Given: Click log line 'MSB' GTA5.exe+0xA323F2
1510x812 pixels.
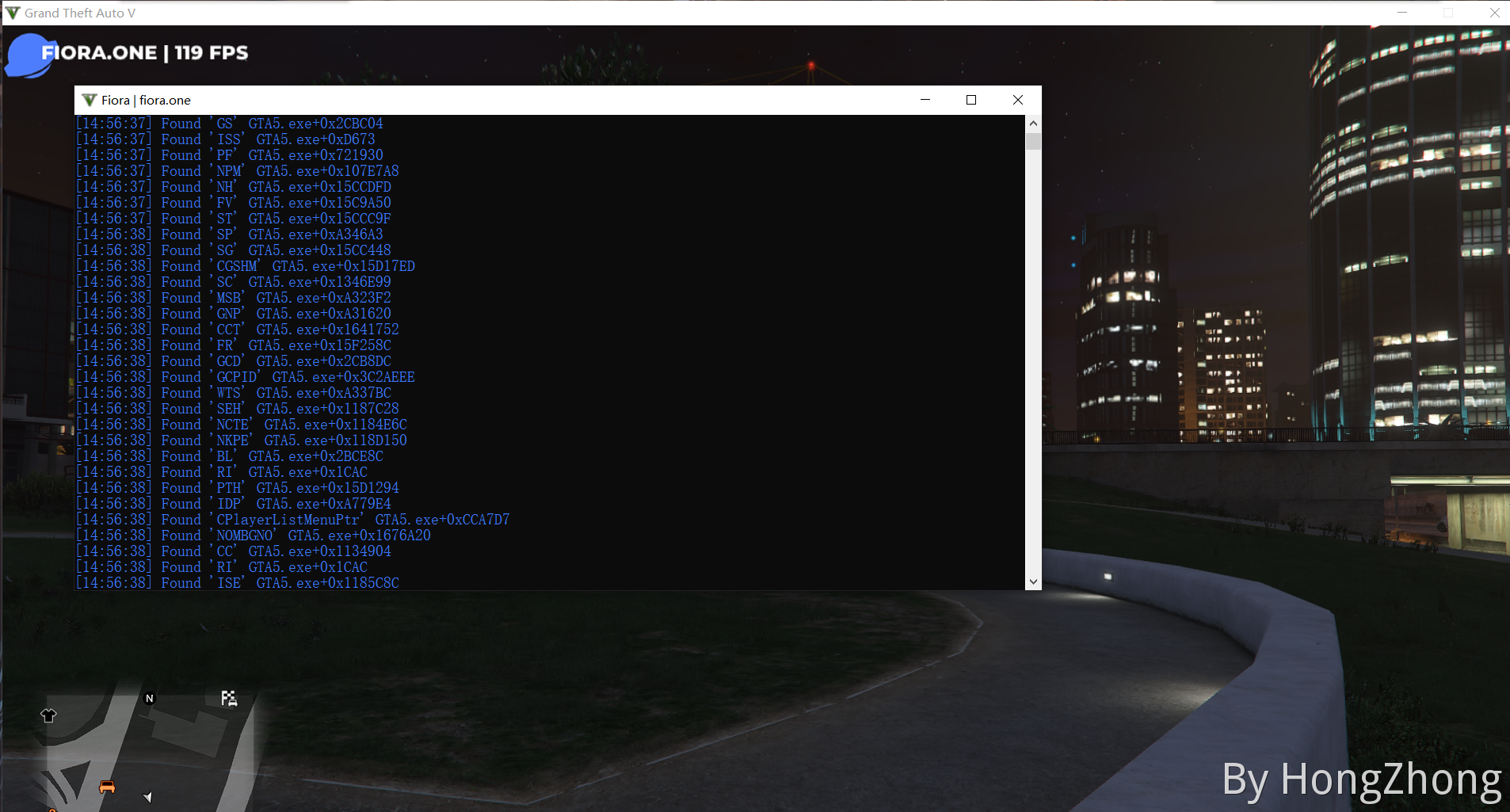Looking at the screenshot, I should [234, 298].
